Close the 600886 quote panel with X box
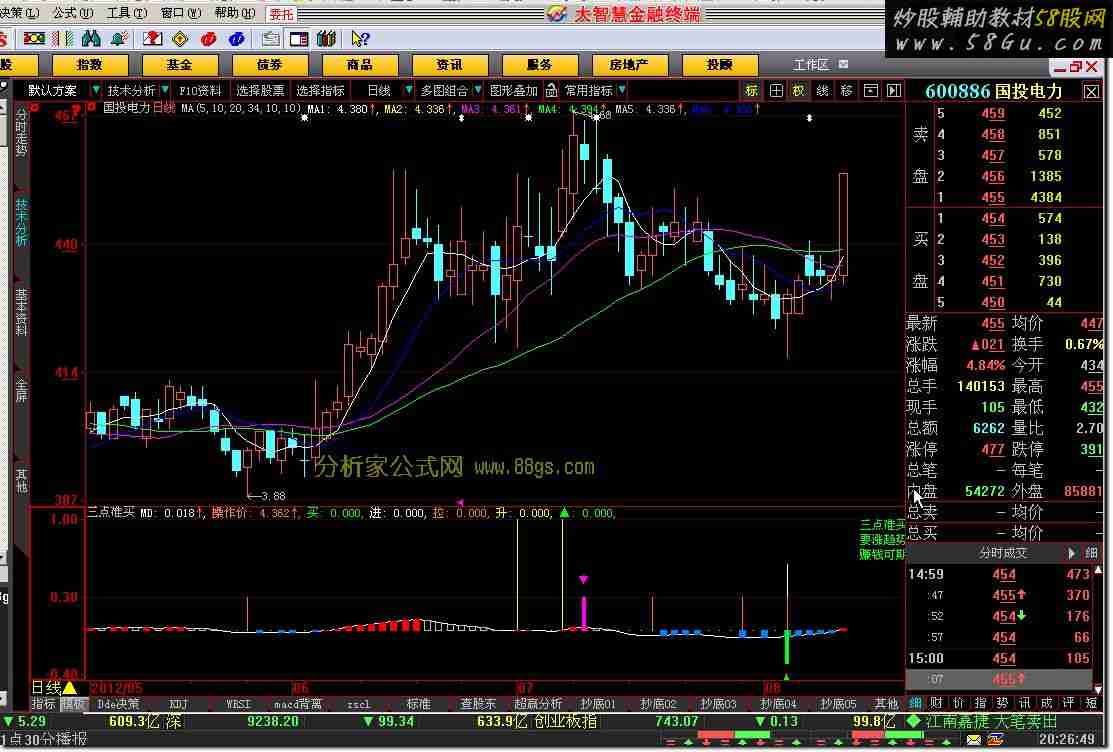 (1091, 91)
